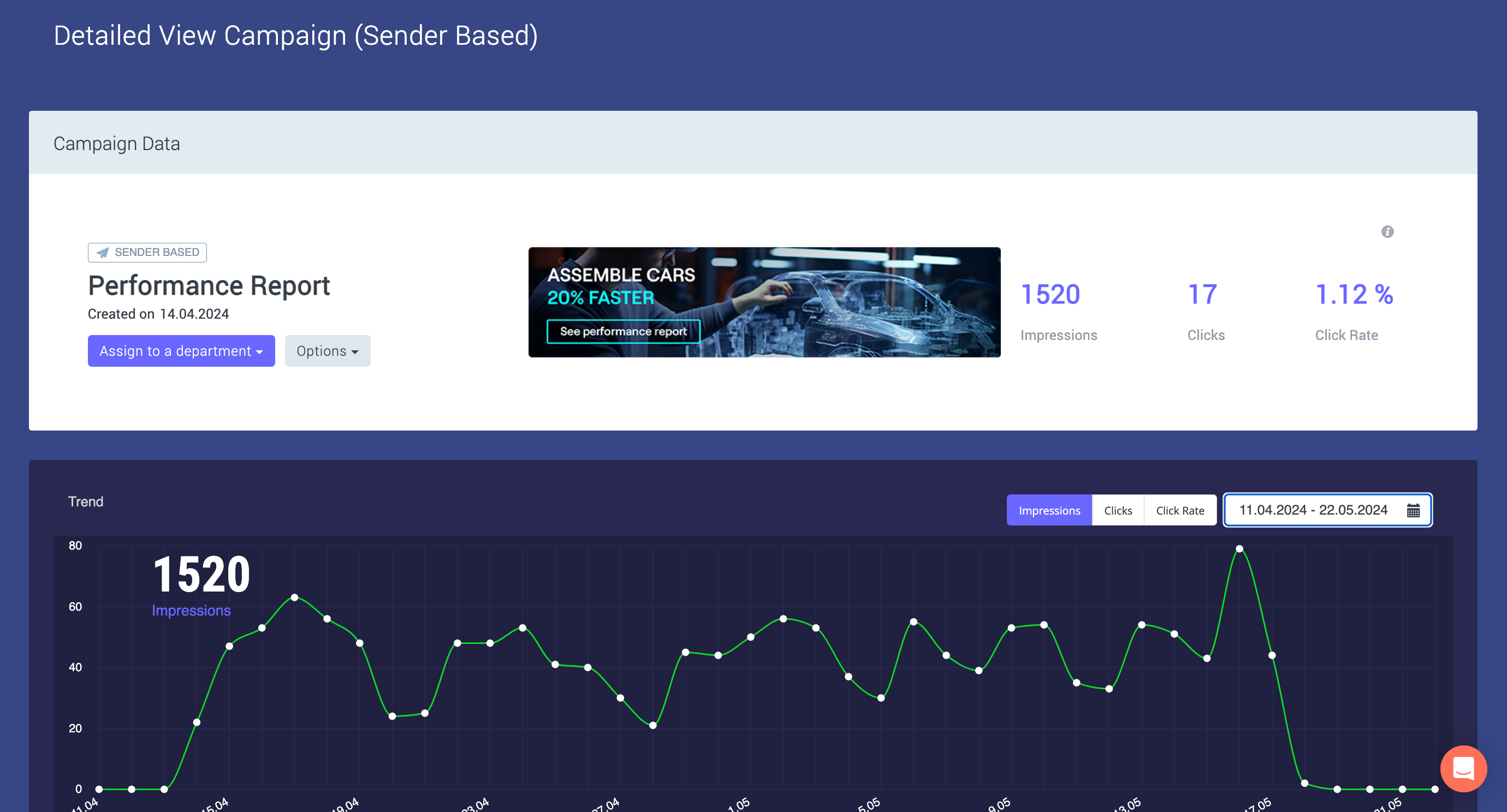
Task: Expand Assign to a department dropdown
Action: tap(181, 351)
